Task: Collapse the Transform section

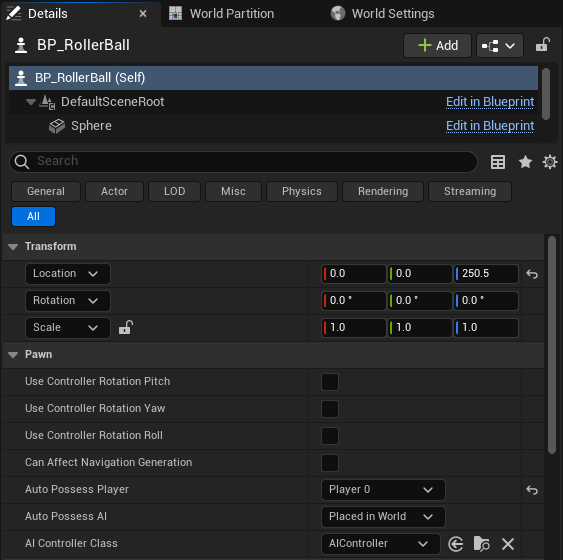Action: (x=13, y=247)
